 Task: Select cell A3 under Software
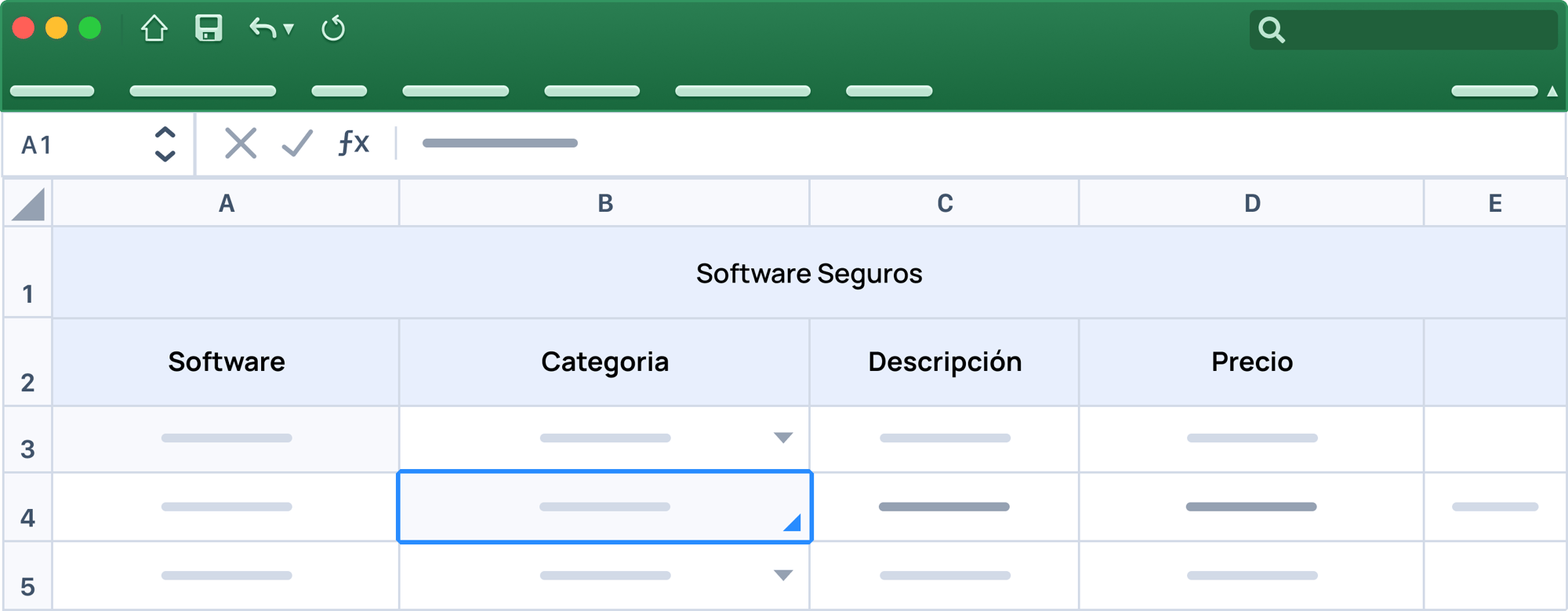[x=226, y=439]
